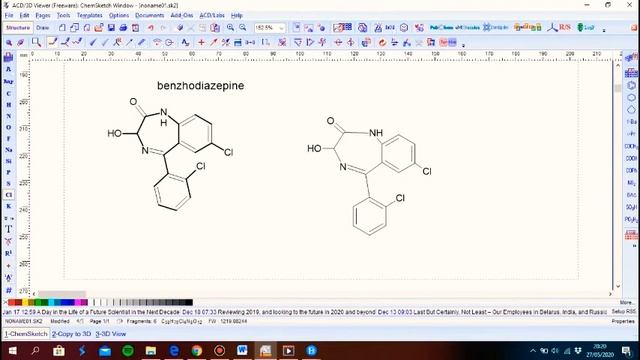The height and width of the screenshot is (360, 640).
Task: Open Microsoft Word from the taskbar
Action: pyautogui.click(x=242, y=351)
